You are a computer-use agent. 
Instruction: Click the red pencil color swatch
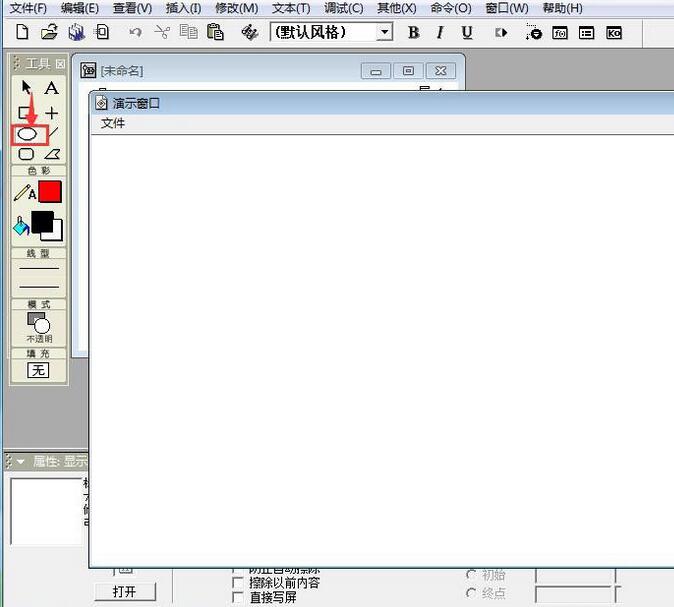(50, 192)
